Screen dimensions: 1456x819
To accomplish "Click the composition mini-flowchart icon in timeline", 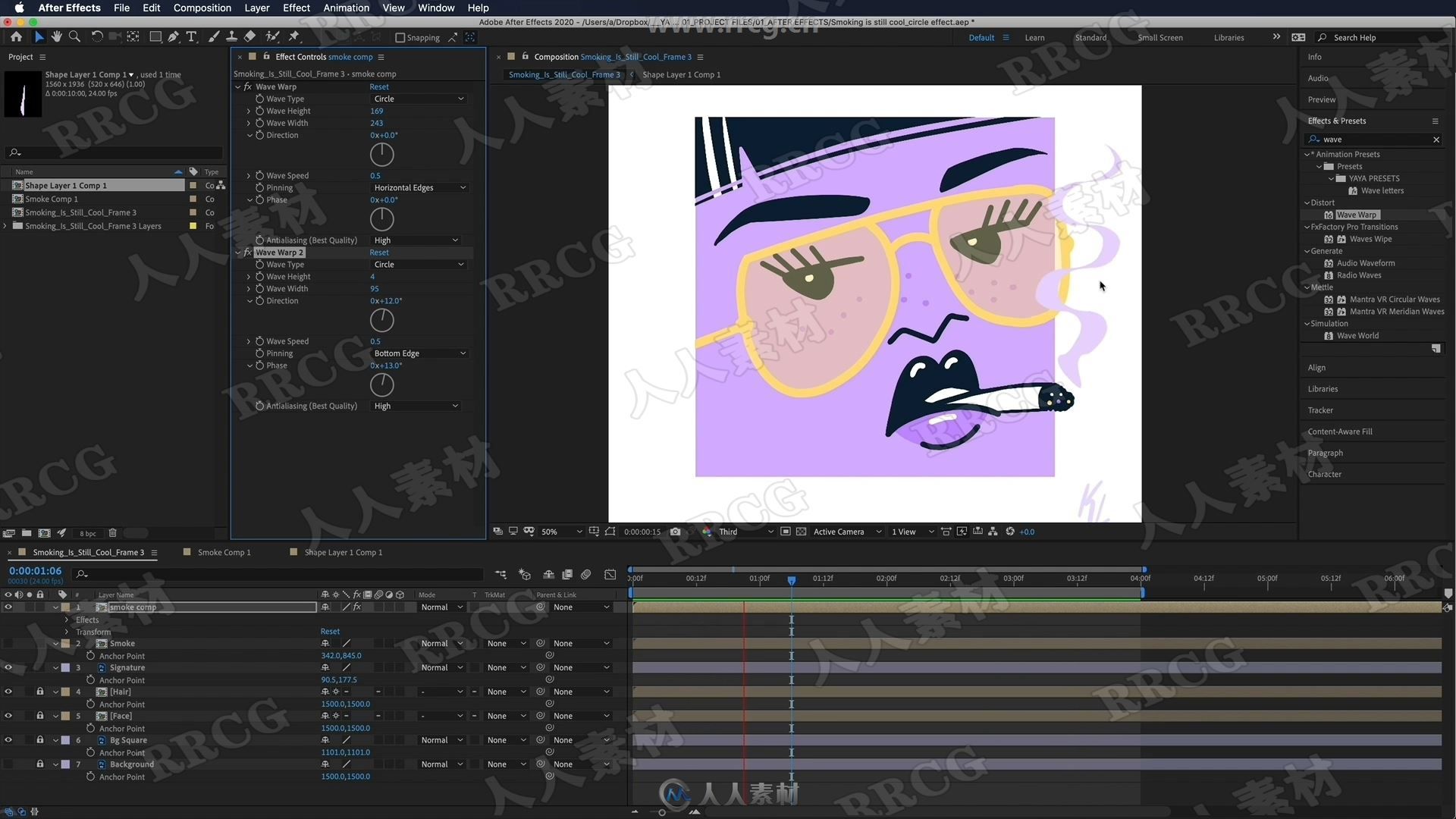I will point(500,574).
